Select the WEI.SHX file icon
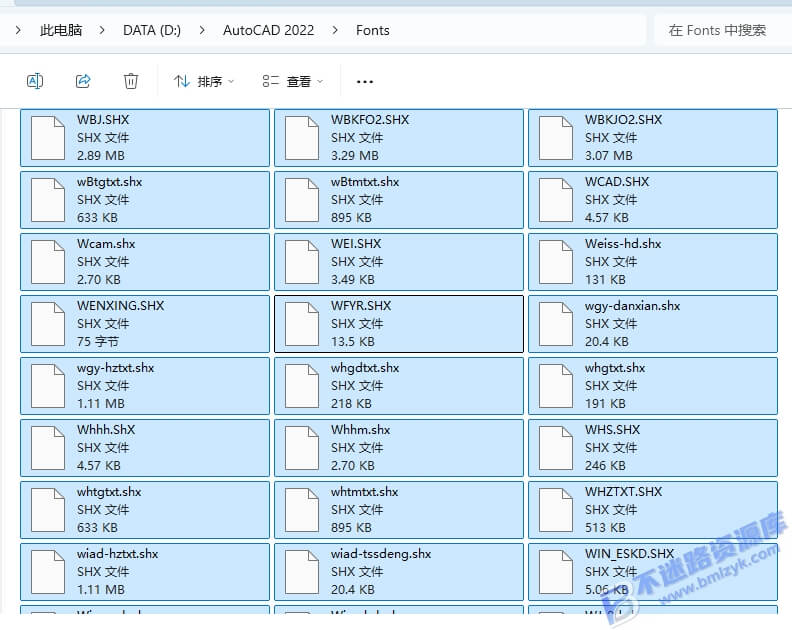 [302, 262]
